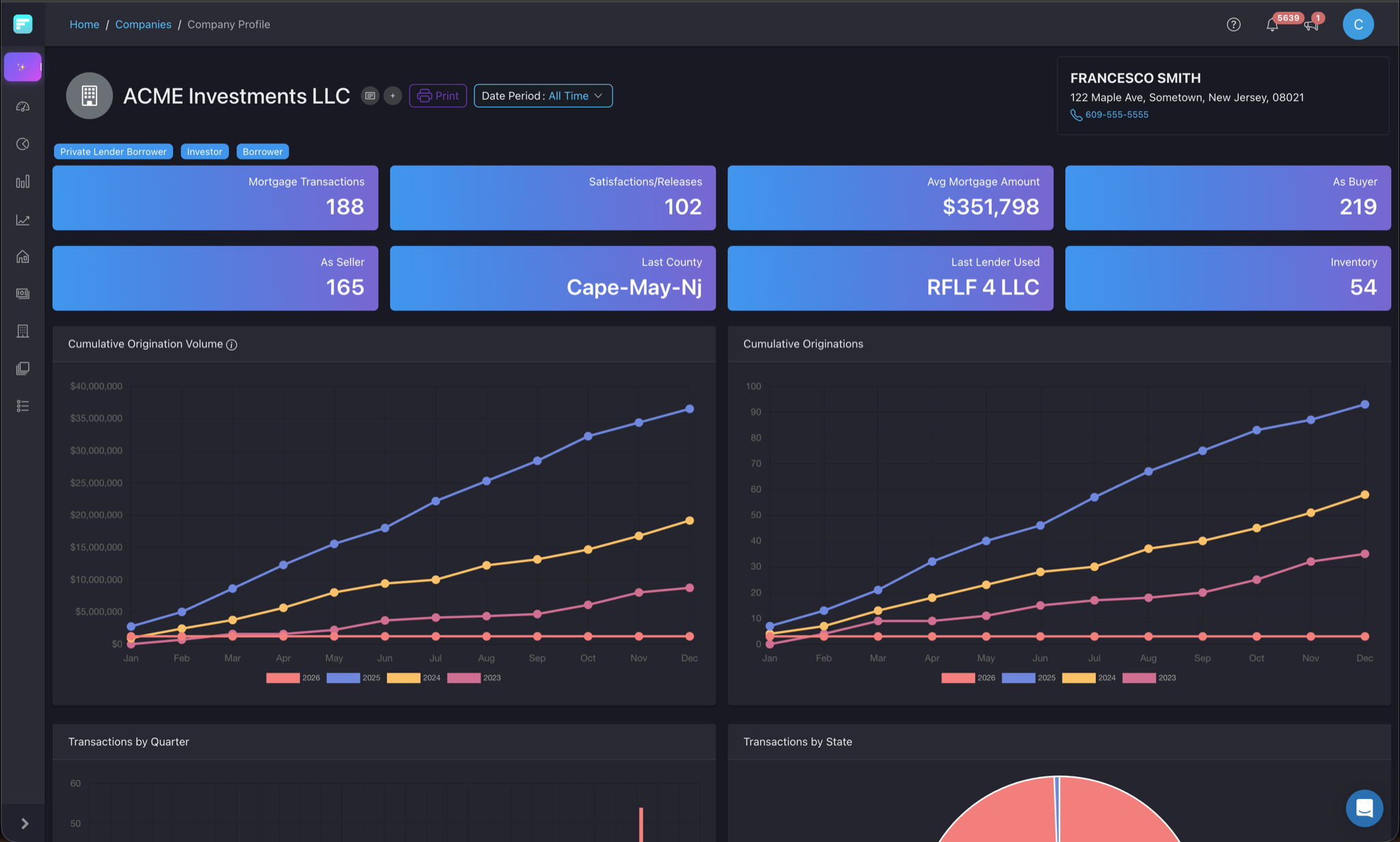Select the bar chart sidebar icon
Screen dimensions: 1400x842
click(23, 182)
